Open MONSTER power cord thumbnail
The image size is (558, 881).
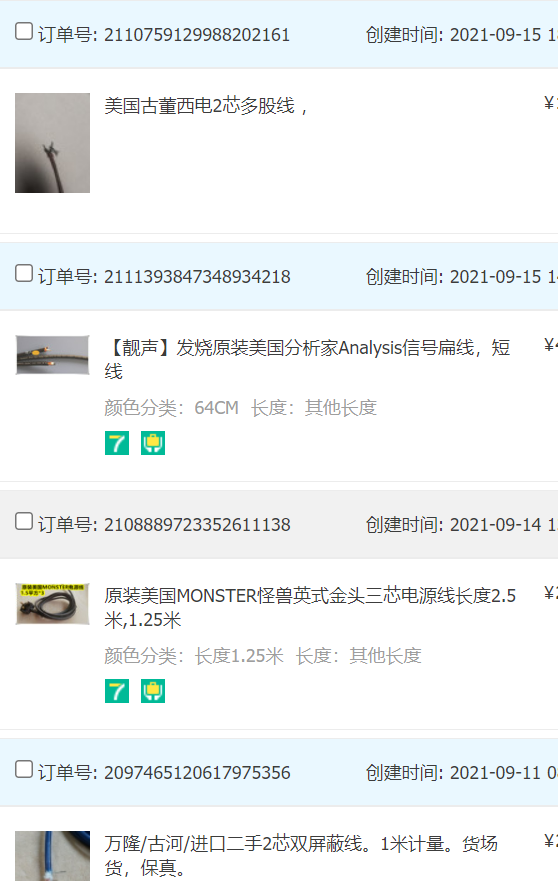pyautogui.click(x=52, y=604)
